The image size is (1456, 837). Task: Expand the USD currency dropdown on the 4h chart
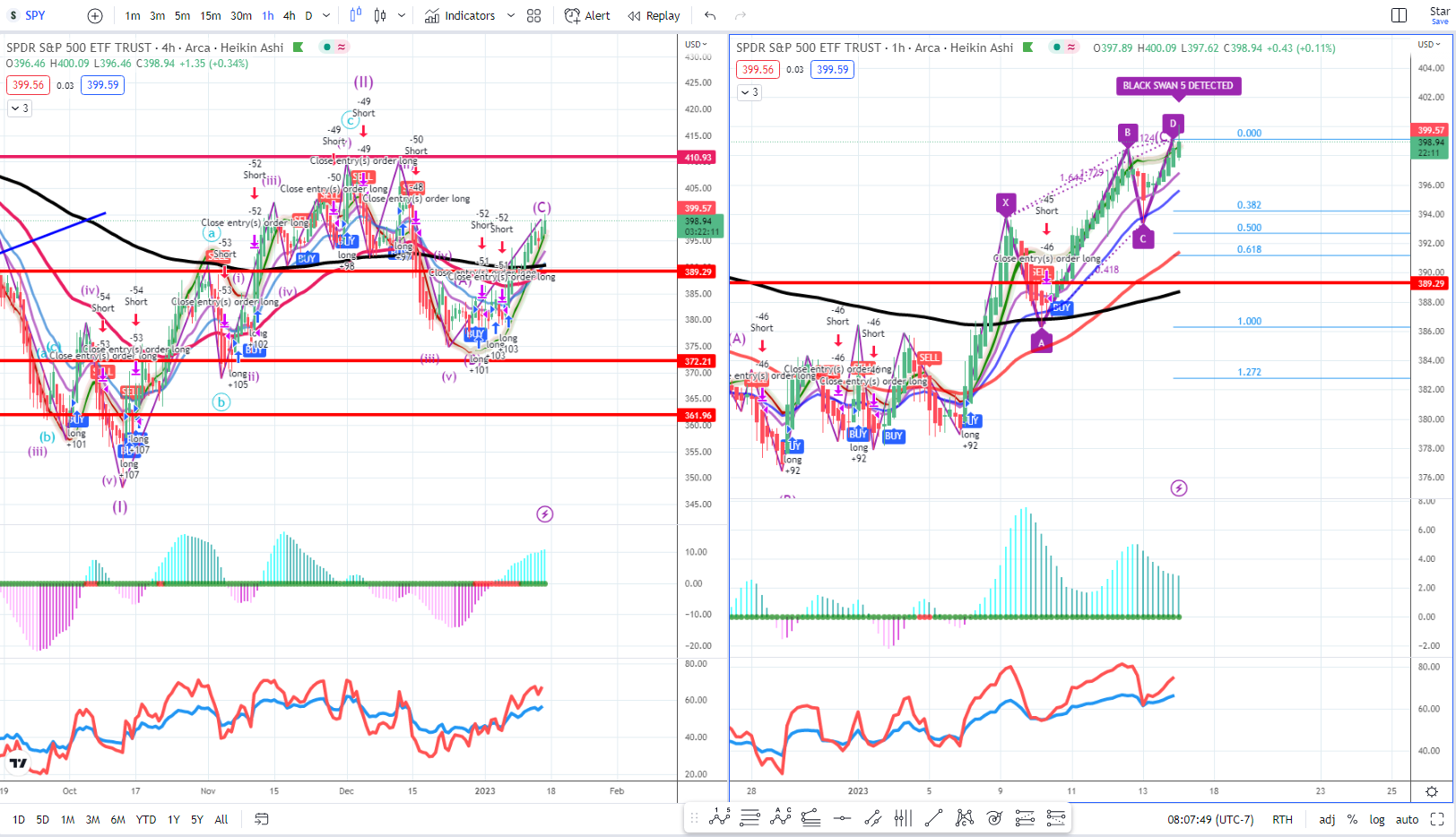696,44
